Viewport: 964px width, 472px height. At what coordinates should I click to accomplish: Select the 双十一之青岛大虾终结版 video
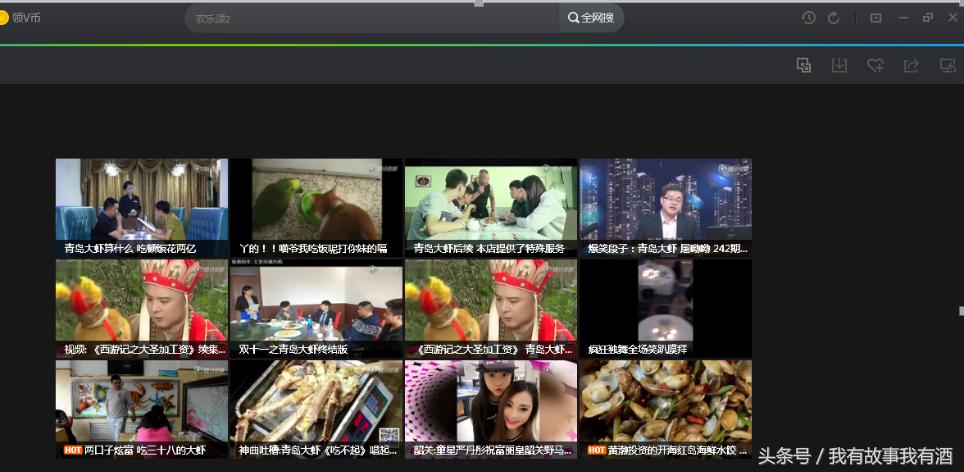(315, 308)
